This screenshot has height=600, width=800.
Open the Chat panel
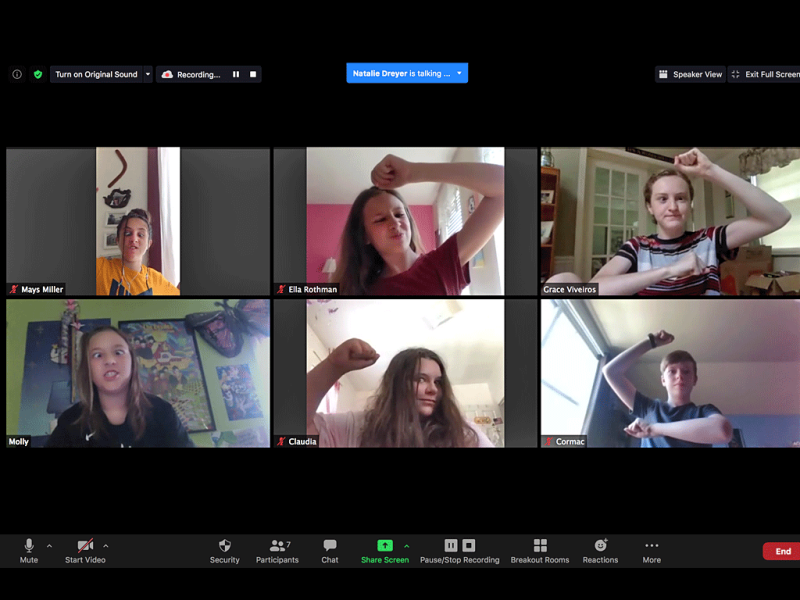point(330,551)
